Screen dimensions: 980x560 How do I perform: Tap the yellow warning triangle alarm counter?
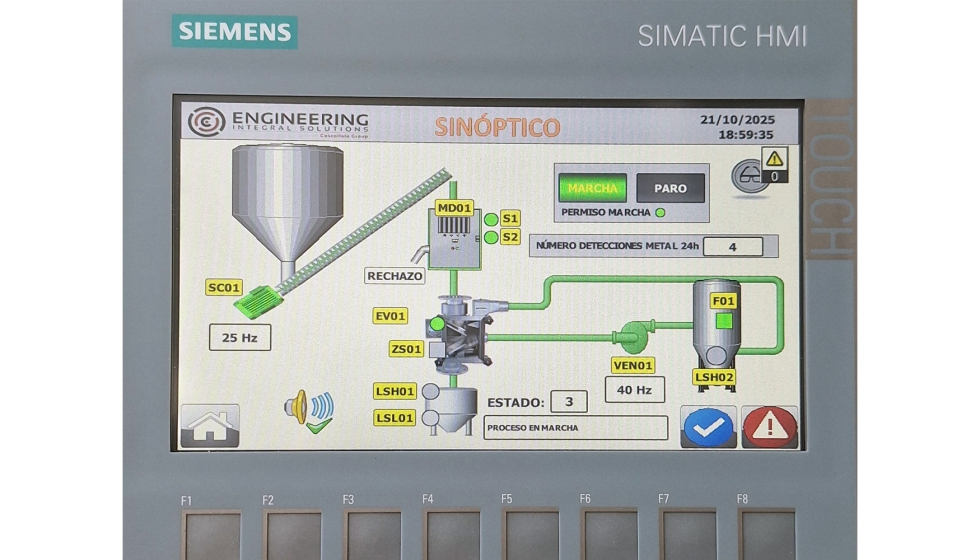(x=774, y=164)
